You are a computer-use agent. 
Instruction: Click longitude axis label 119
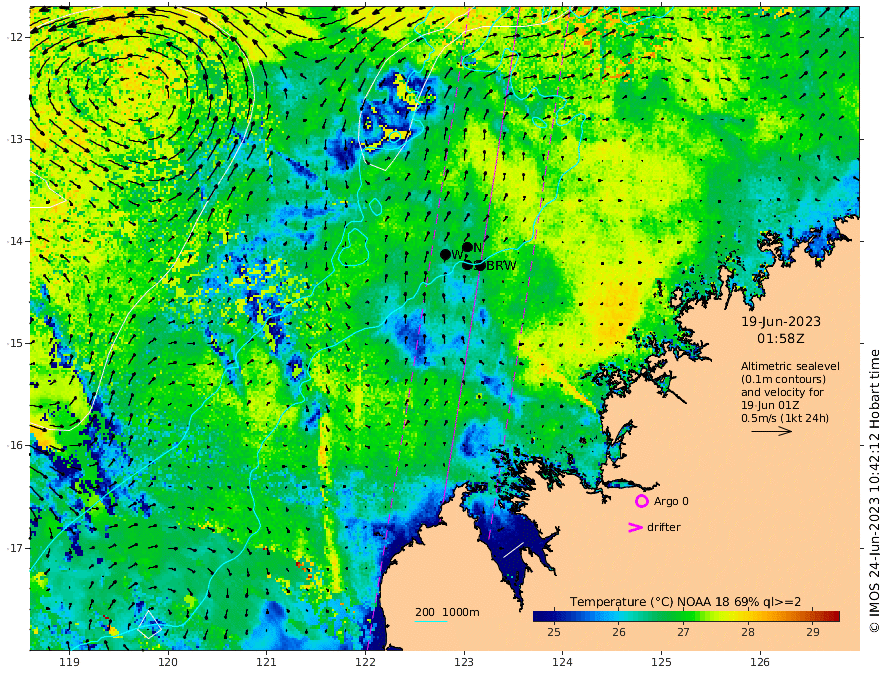point(69,662)
